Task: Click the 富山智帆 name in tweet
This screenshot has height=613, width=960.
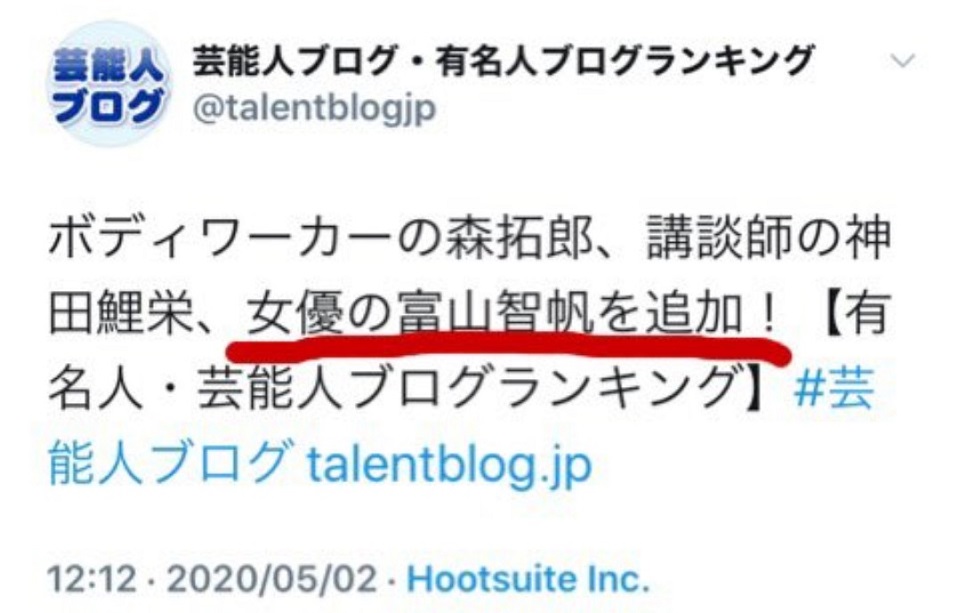Action: pos(495,314)
